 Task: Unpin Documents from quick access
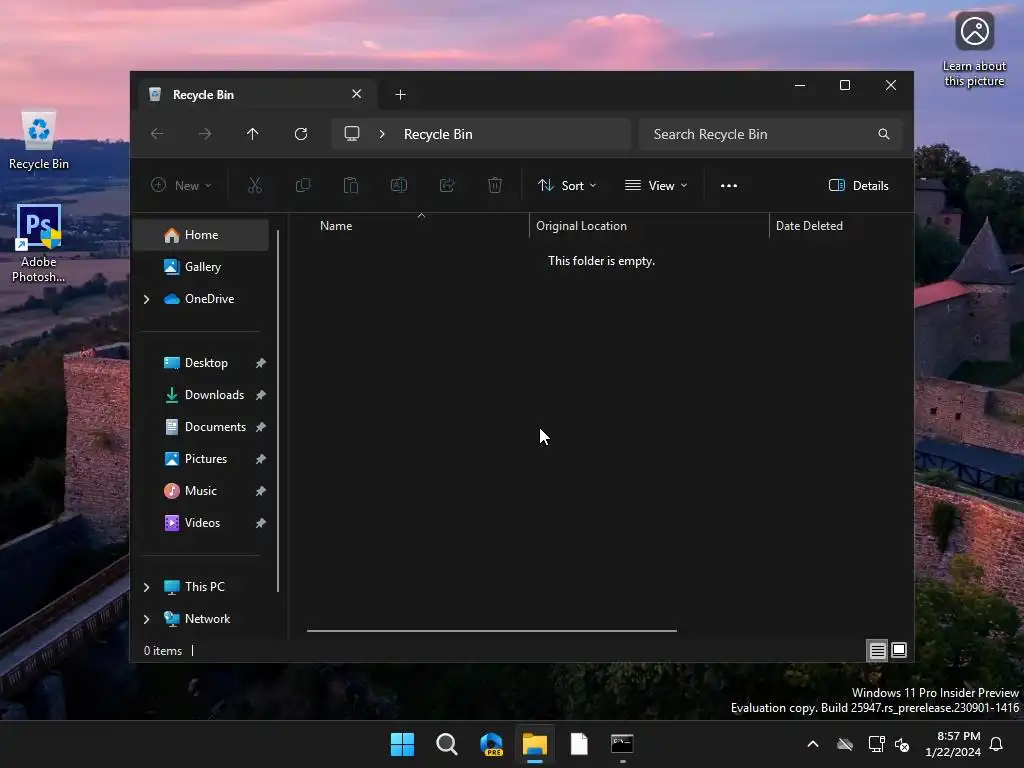click(x=261, y=427)
